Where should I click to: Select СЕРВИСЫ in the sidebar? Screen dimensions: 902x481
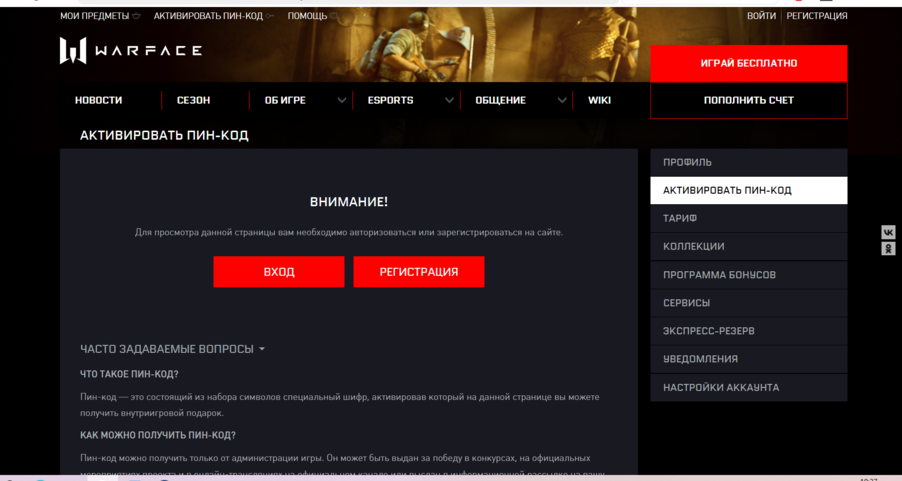[x=748, y=303]
